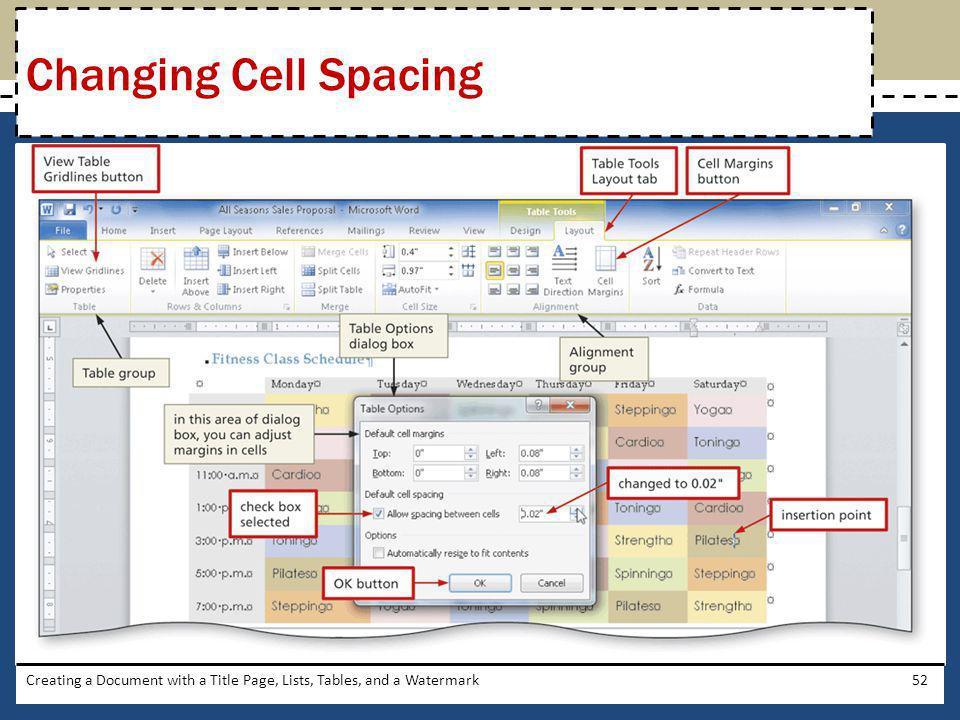960x720 pixels.
Task: Click the row Height 0.4" spinner arrows
Action: tap(451, 252)
